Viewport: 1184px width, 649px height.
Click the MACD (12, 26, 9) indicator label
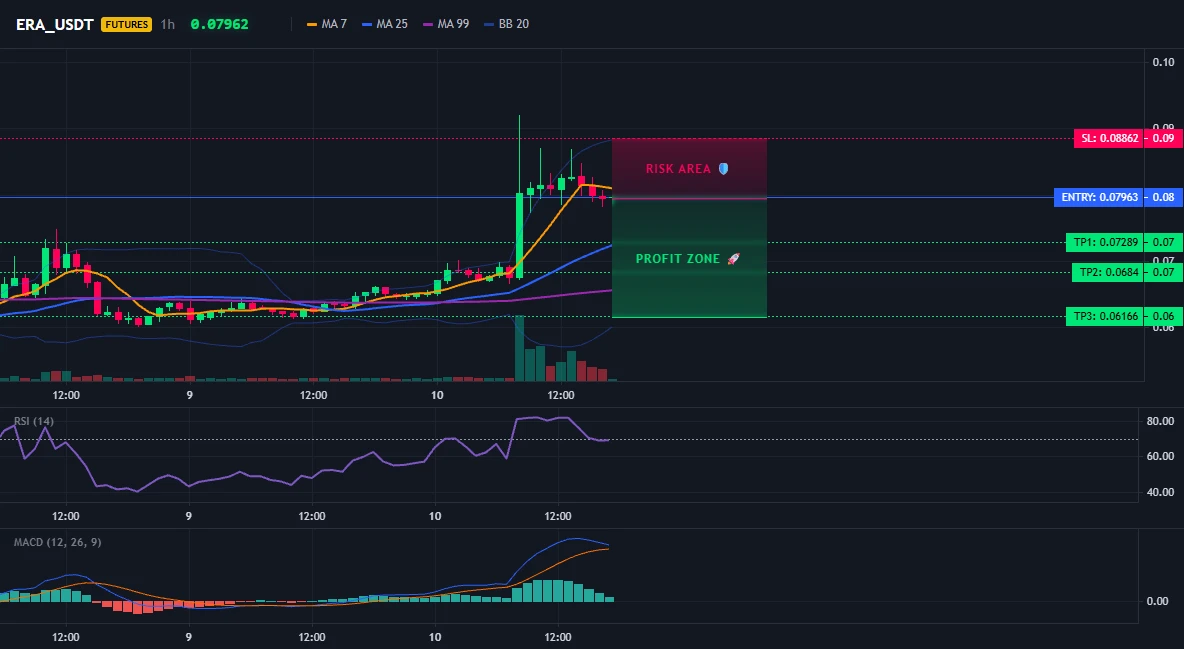coord(57,542)
